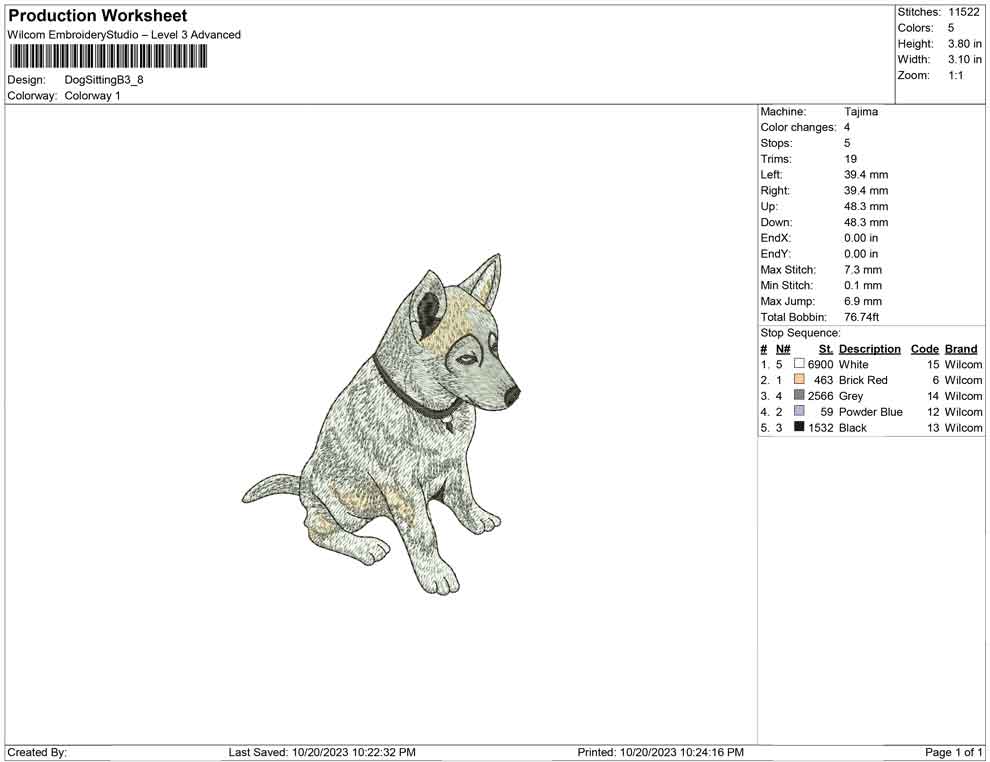Screen dimensions: 990x762
Task: Click the colorway value 'Colorway 1'
Action: 92,96
